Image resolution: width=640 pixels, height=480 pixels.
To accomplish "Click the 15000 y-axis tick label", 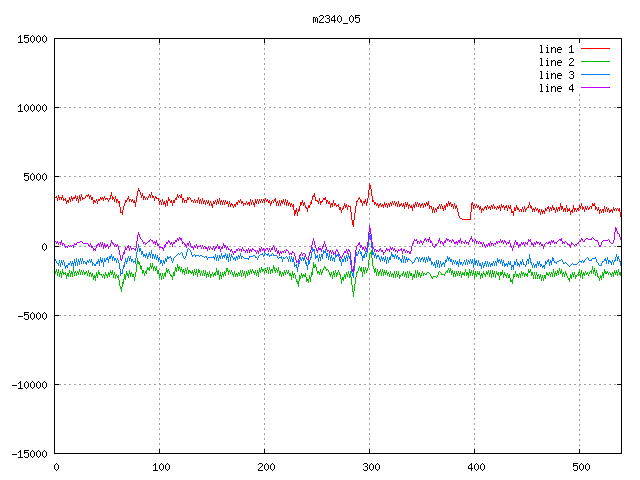I will [x=32, y=39].
